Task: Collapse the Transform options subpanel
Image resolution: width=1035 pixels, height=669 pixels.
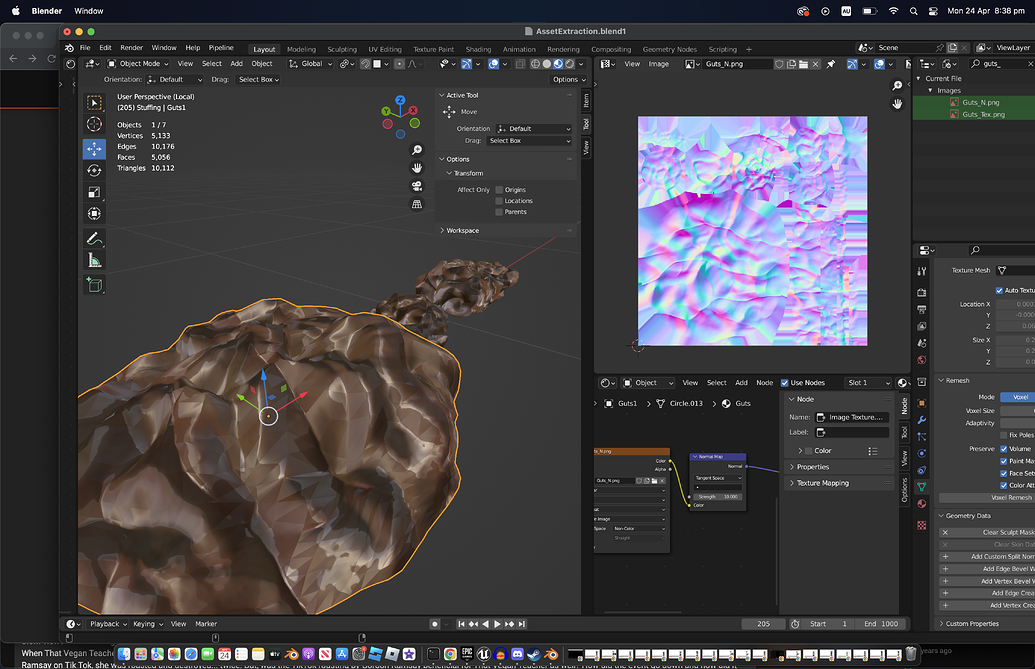Action: 469,174
